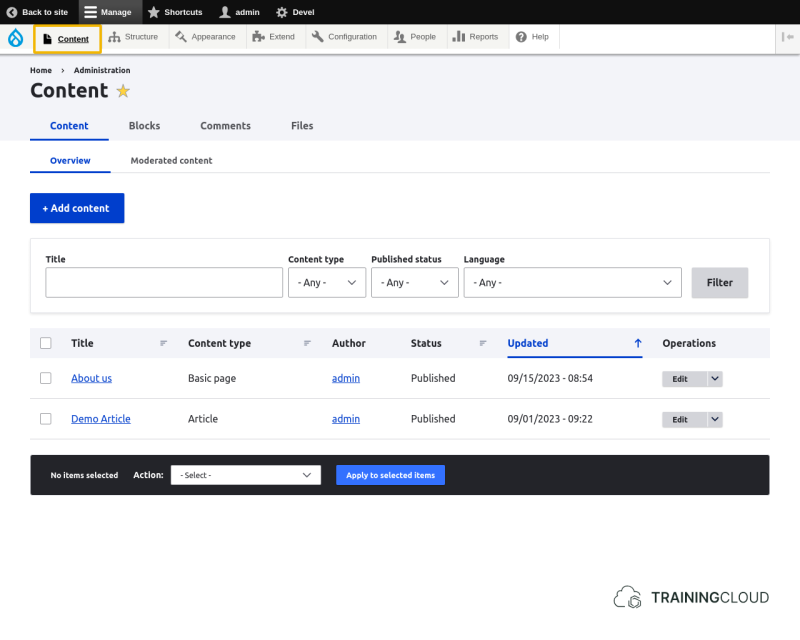Image resolution: width=800 pixels, height=640 pixels.
Task: Click the Back to site arrow icon
Action: tap(12, 12)
